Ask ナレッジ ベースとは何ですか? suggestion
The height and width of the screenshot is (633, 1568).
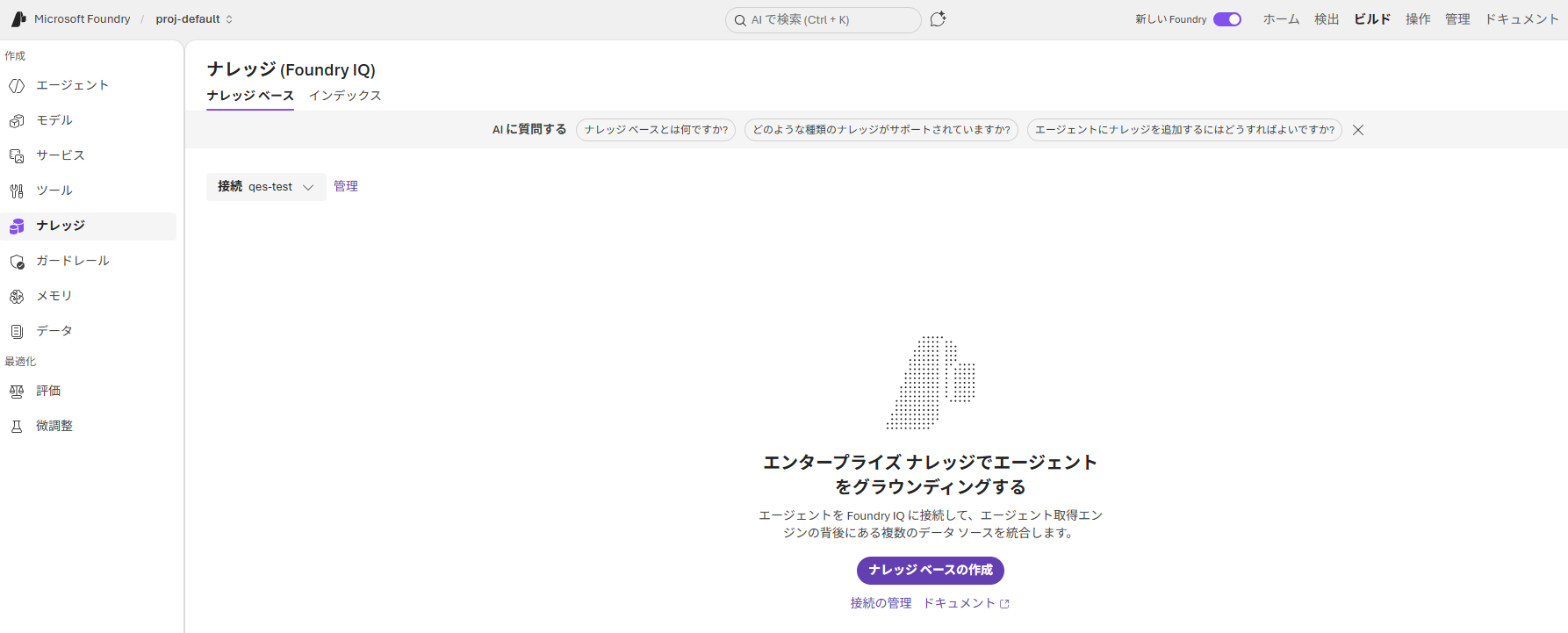(656, 130)
